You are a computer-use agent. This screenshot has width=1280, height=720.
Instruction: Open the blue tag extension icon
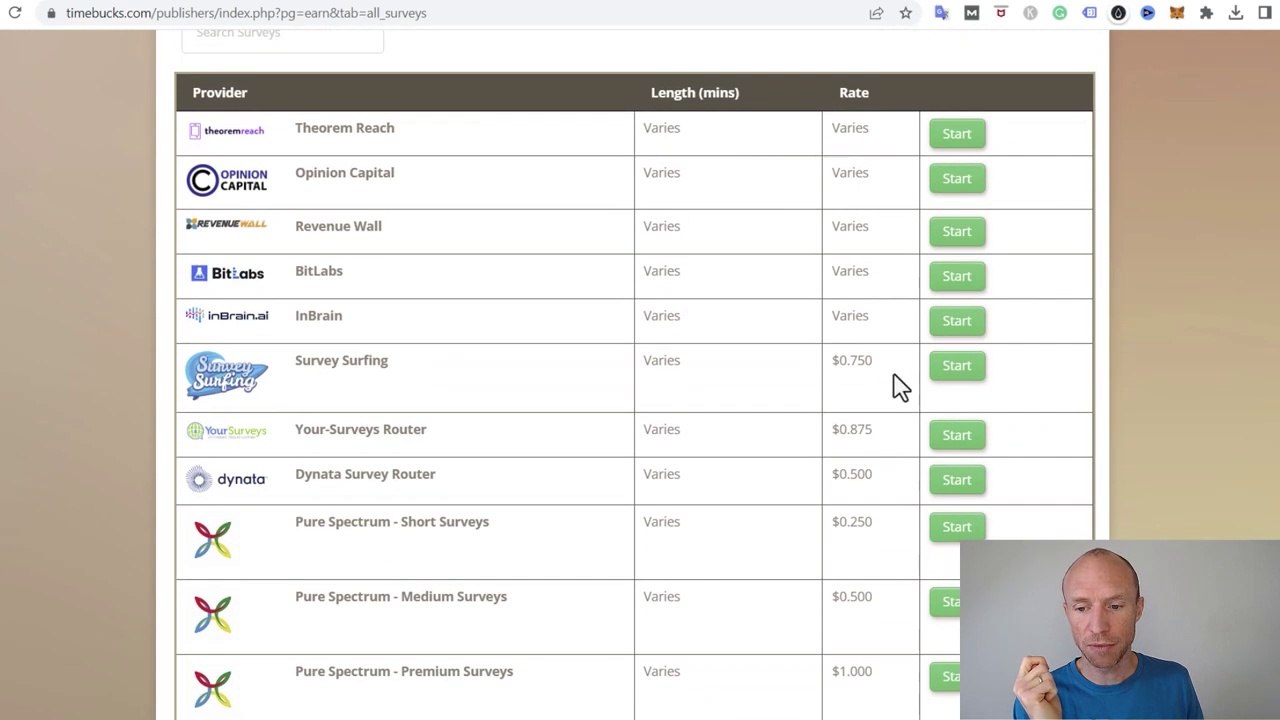click(x=1089, y=13)
